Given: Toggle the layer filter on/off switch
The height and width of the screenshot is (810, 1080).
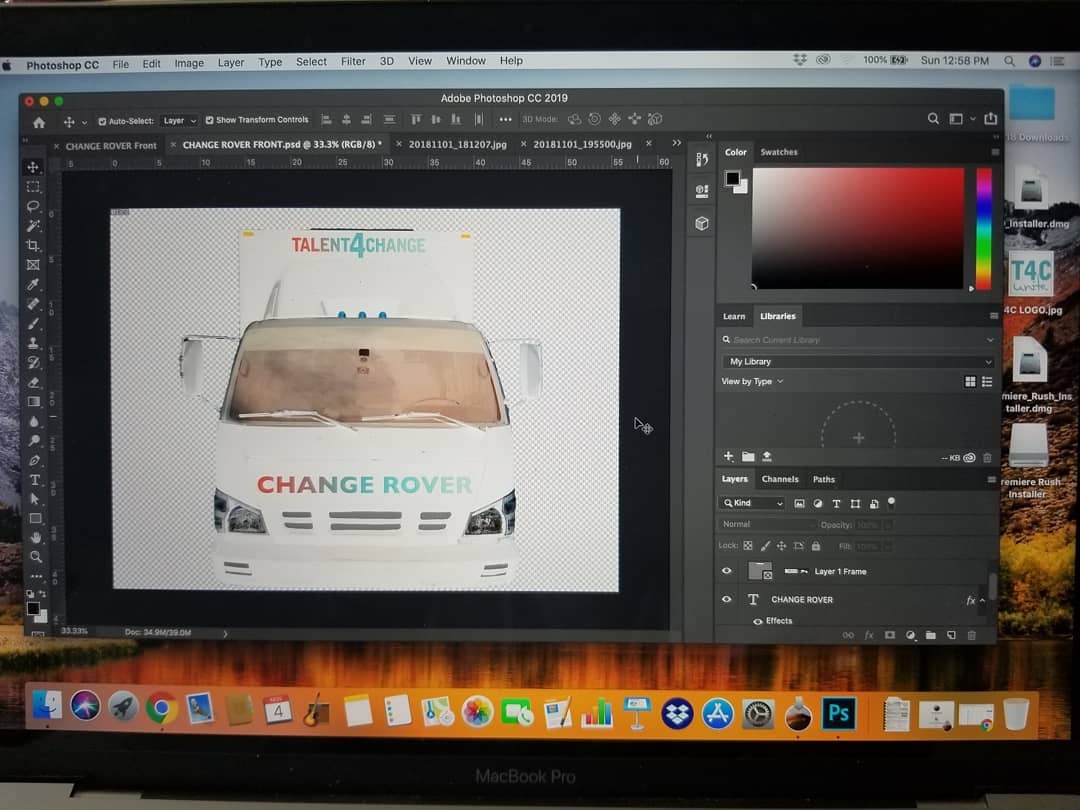Looking at the screenshot, I should (891, 502).
